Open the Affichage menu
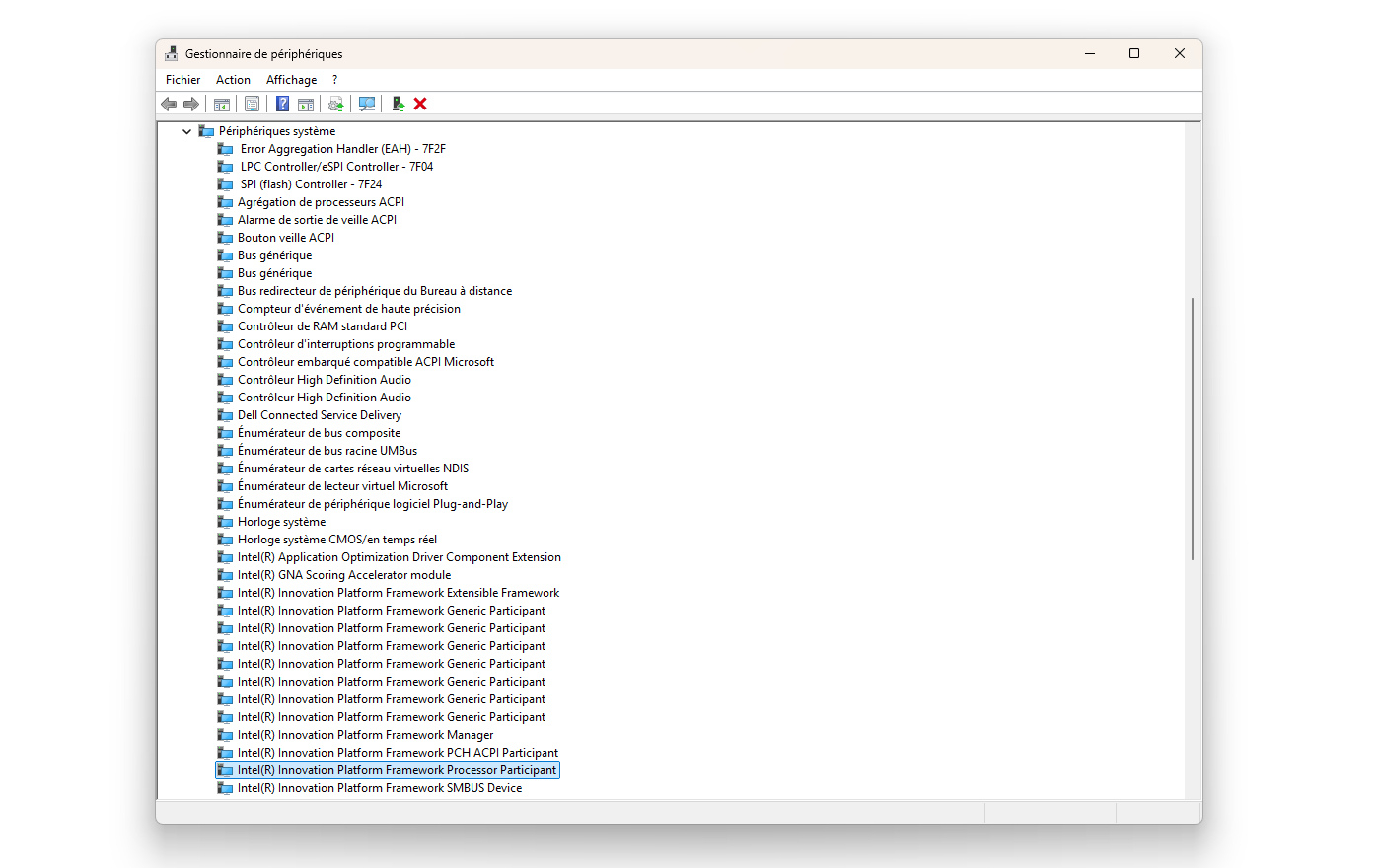 (x=291, y=80)
